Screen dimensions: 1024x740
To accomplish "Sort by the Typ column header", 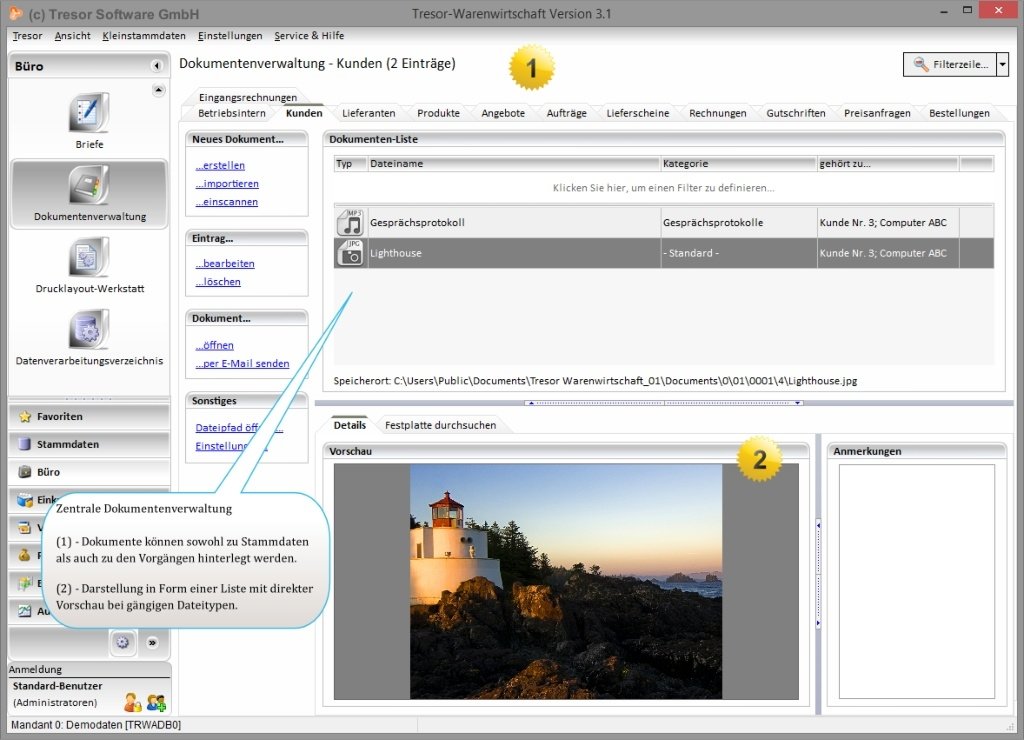I will click(350, 164).
